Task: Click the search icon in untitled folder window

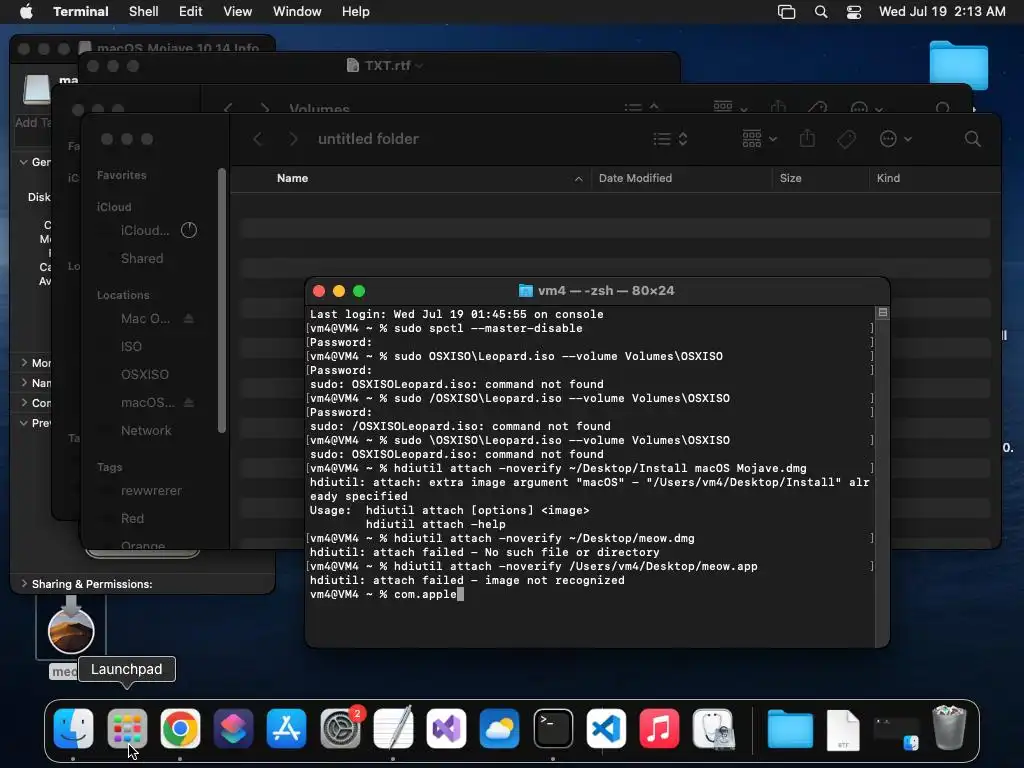Action: click(x=972, y=138)
